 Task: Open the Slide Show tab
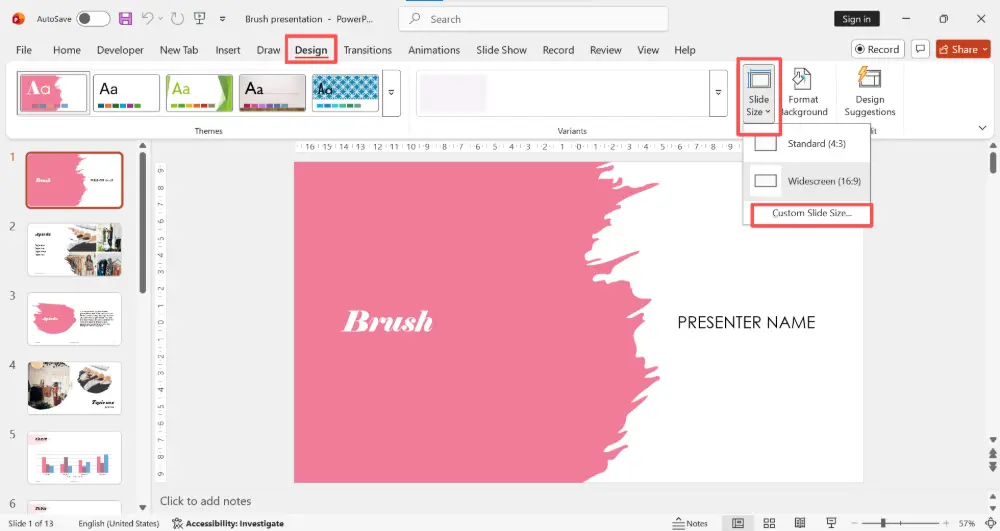click(501, 50)
